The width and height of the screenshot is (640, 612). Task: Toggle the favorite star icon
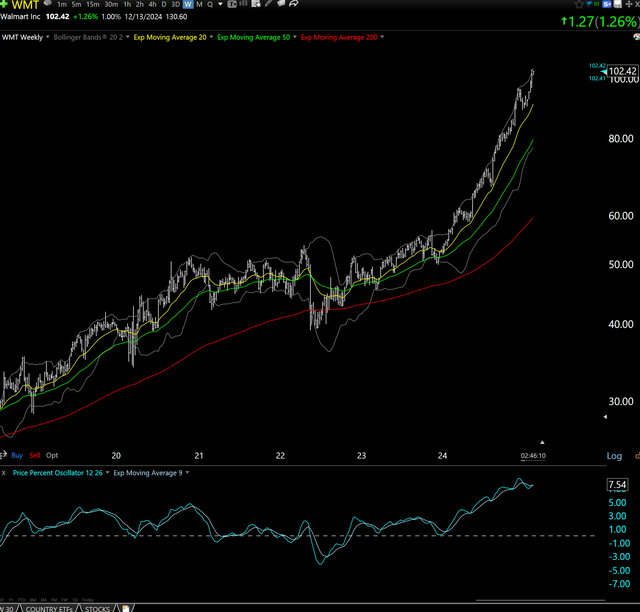[x=579, y=4]
